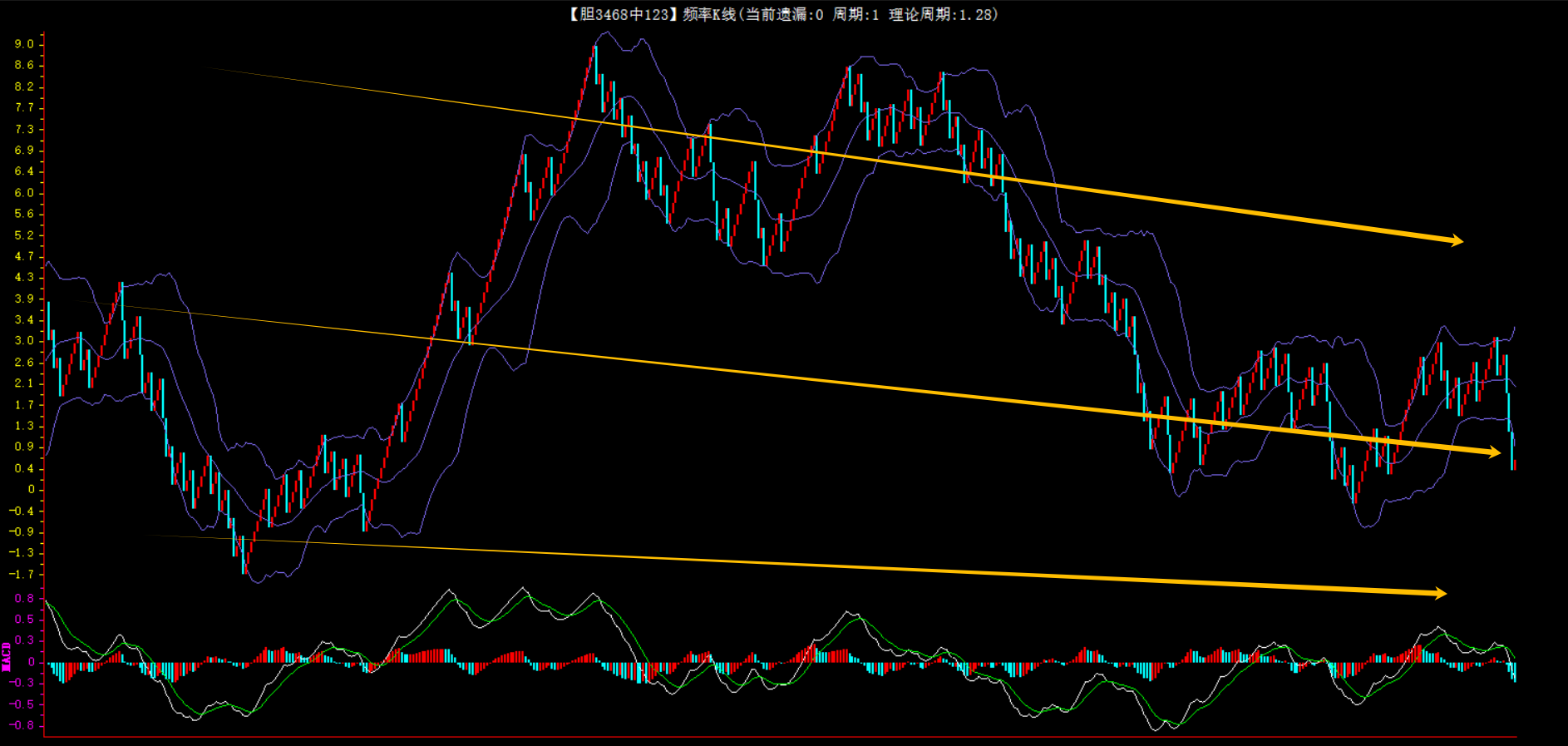This screenshot has width=1568, height=746.
Task: Click the arrowhead of the top trendline
Action: pos(1456,241)
